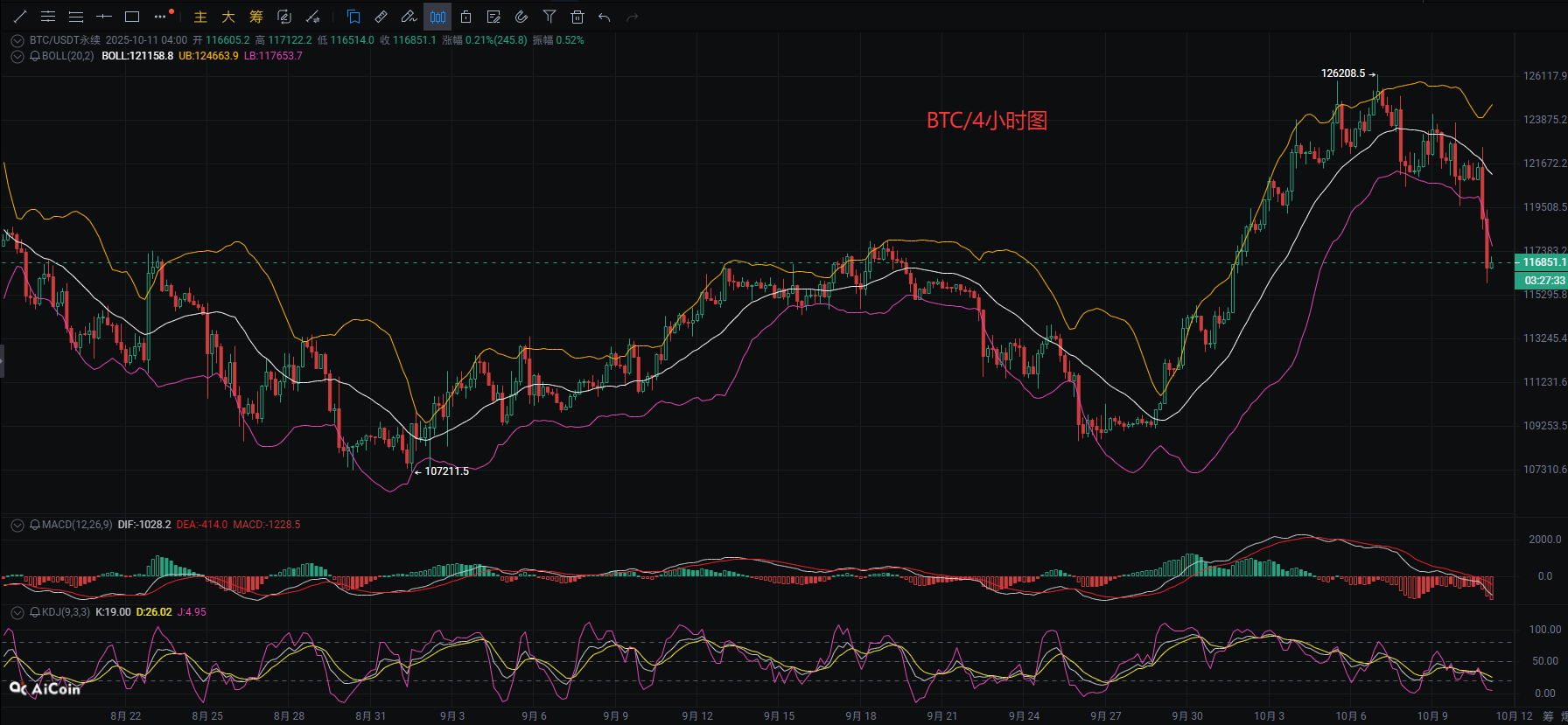1568x725 pixels.
Task: Click the yellow 主 indicator button
Action: [x=200, y=17]
